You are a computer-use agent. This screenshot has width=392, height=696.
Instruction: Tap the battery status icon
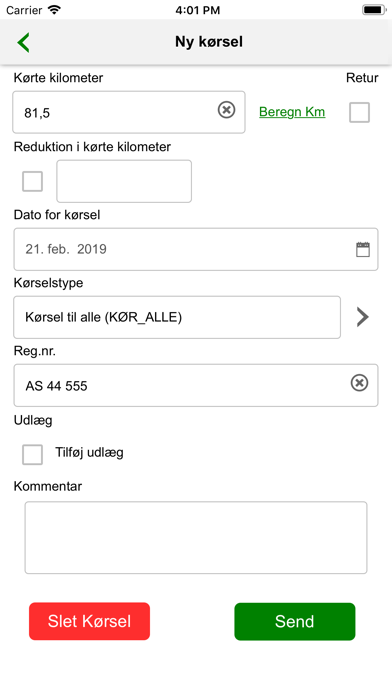pos(373,10)
